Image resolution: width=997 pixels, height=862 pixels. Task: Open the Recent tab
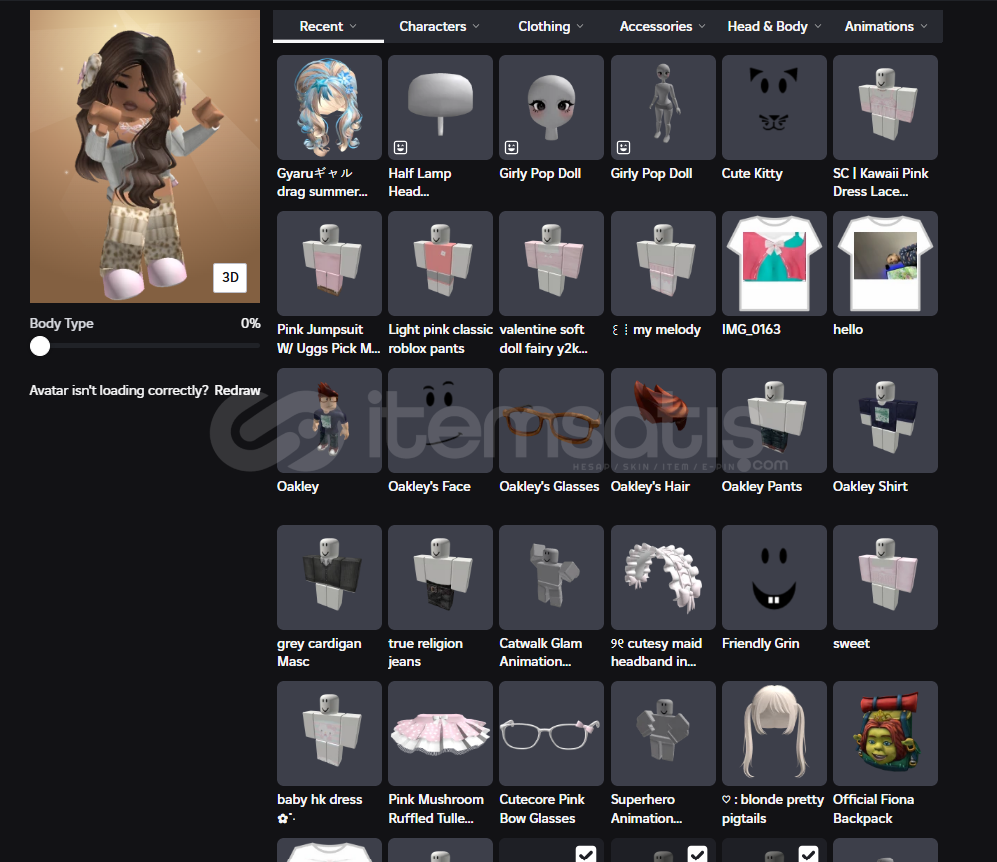click(x=328, y=26)
